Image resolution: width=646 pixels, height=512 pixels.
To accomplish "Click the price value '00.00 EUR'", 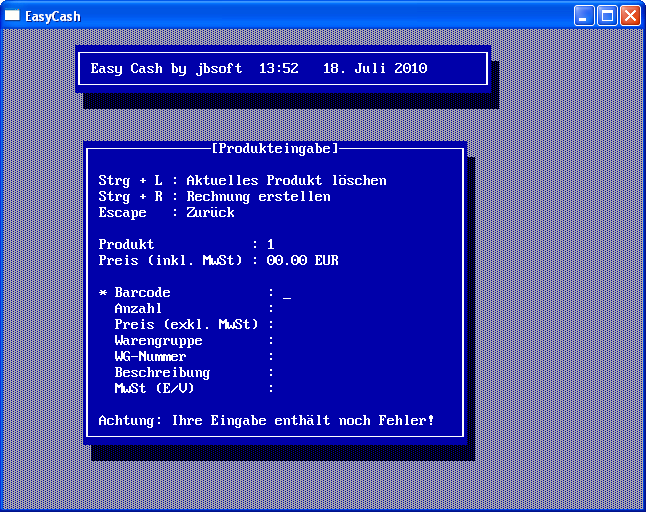I will (302, 261).
